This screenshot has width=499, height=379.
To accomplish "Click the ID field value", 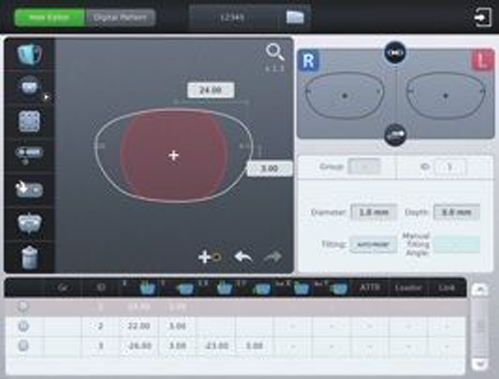I will 450,167.
